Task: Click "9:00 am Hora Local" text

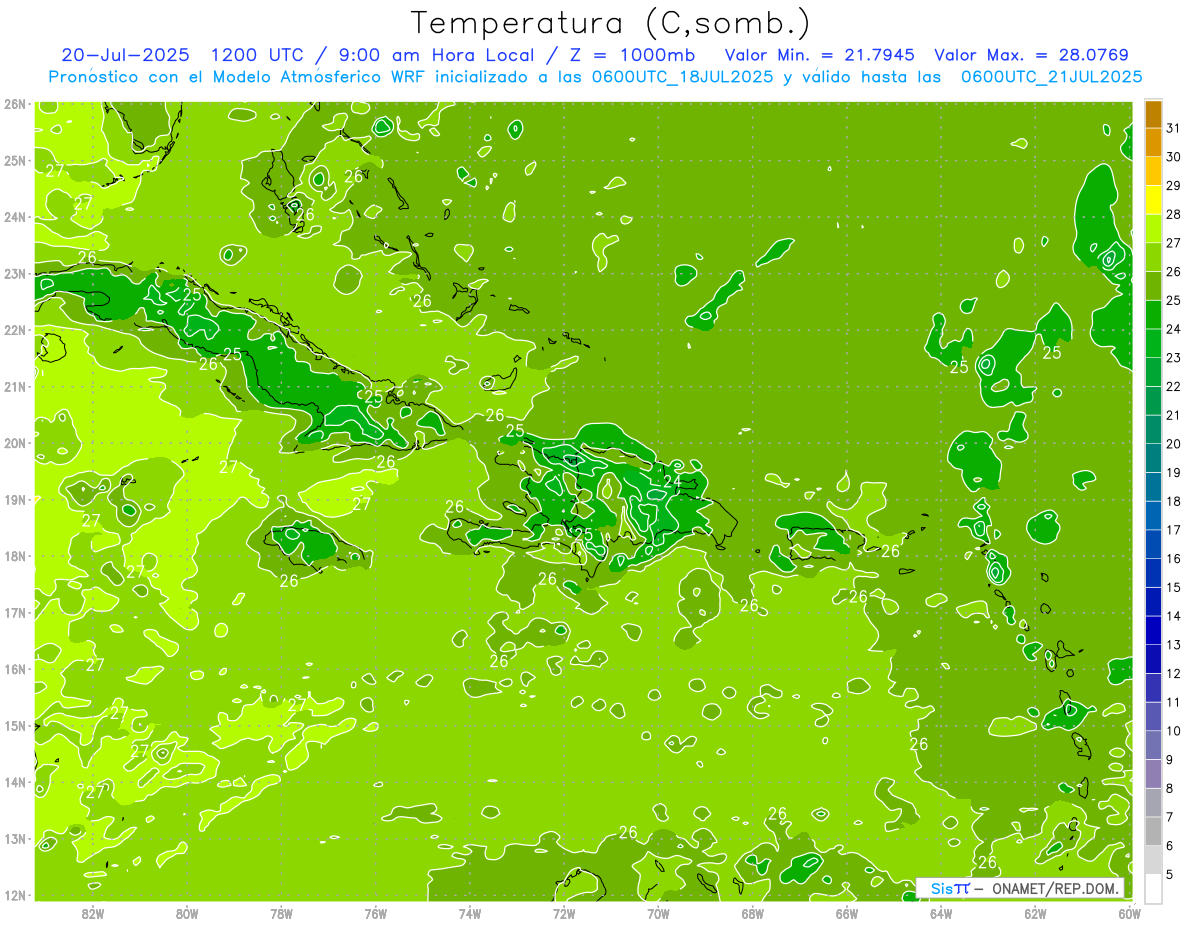Action: tap(435, 55)
